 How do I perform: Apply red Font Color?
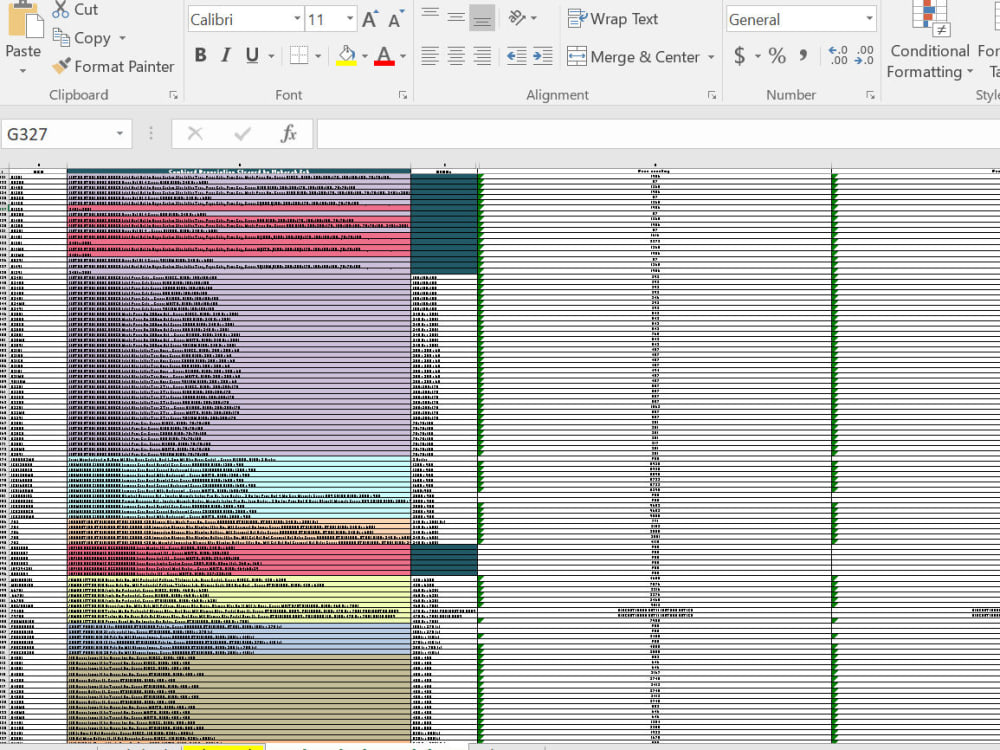[384, 55]
